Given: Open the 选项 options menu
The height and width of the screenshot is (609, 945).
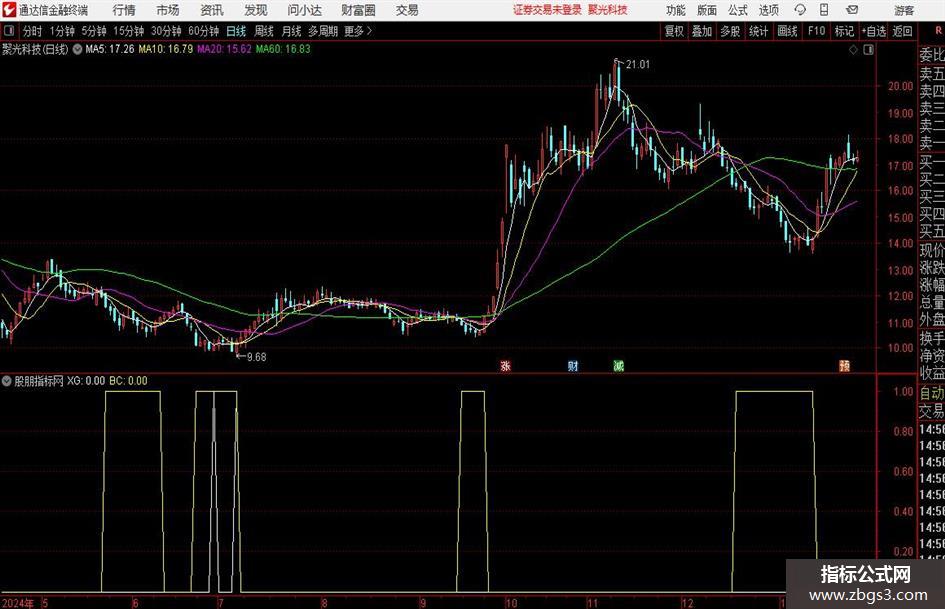Looking at the screenshot, I should pyautogui.click(x=768, y=10).
